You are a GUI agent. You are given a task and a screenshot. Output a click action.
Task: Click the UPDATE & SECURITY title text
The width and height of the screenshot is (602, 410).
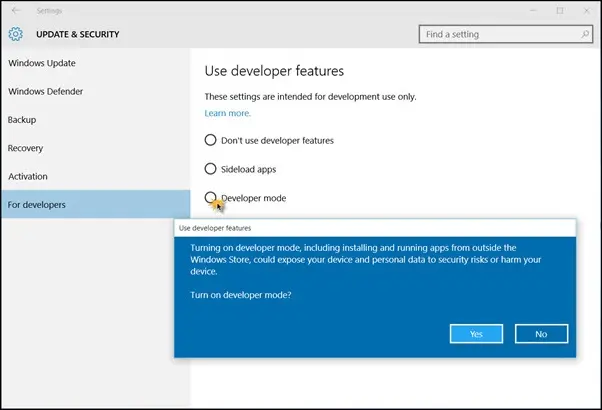(78, 34)
